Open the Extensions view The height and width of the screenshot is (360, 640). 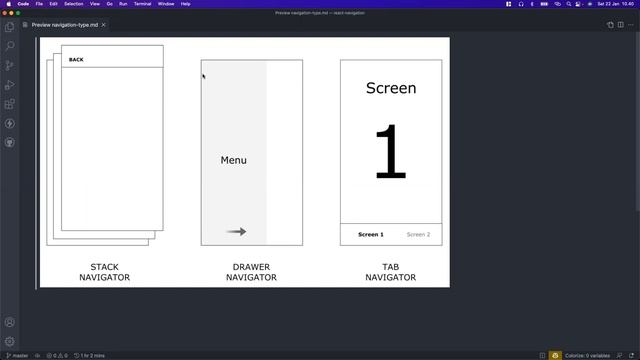click(9, 104)
